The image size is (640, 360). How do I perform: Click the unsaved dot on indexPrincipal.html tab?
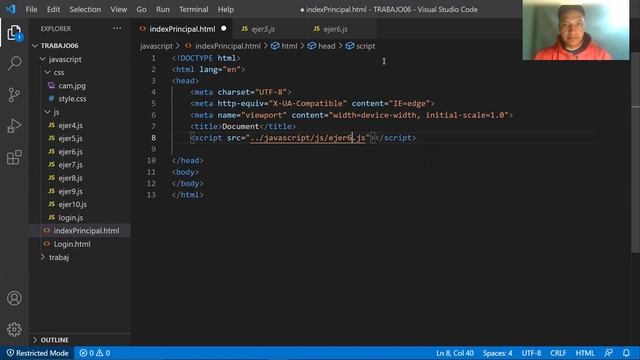(x=224, y=29)
